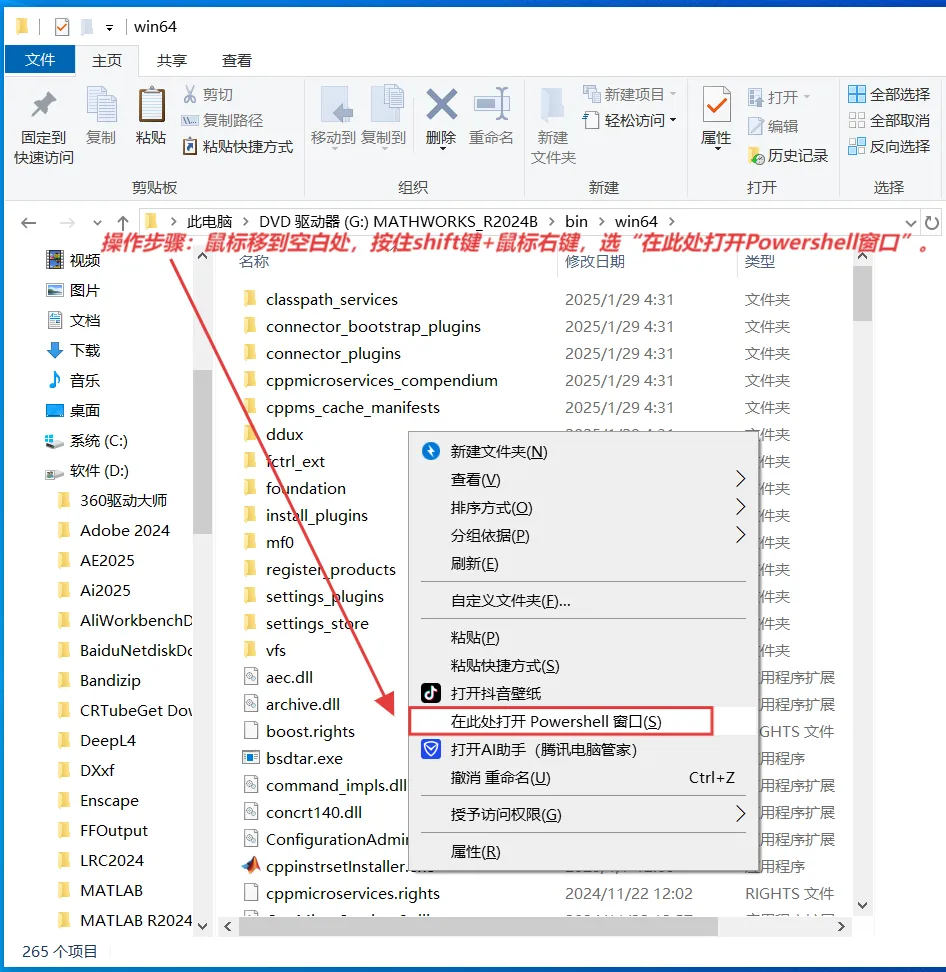Select the Cut (剪切) scissors icon
The width and height of the screenshot is (946, 972).
tap(190, 94)
